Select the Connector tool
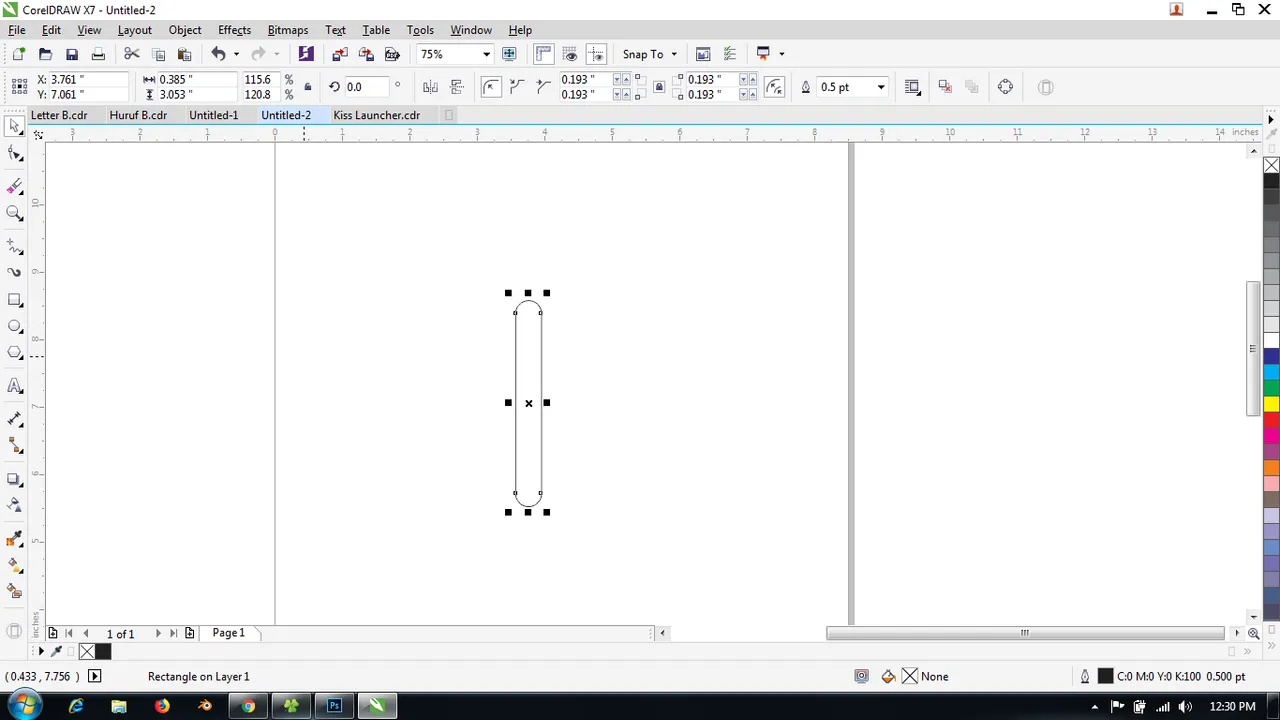The height and width of the screenshot is (720, 1280). pyautogui.click(x=15, y=446)
